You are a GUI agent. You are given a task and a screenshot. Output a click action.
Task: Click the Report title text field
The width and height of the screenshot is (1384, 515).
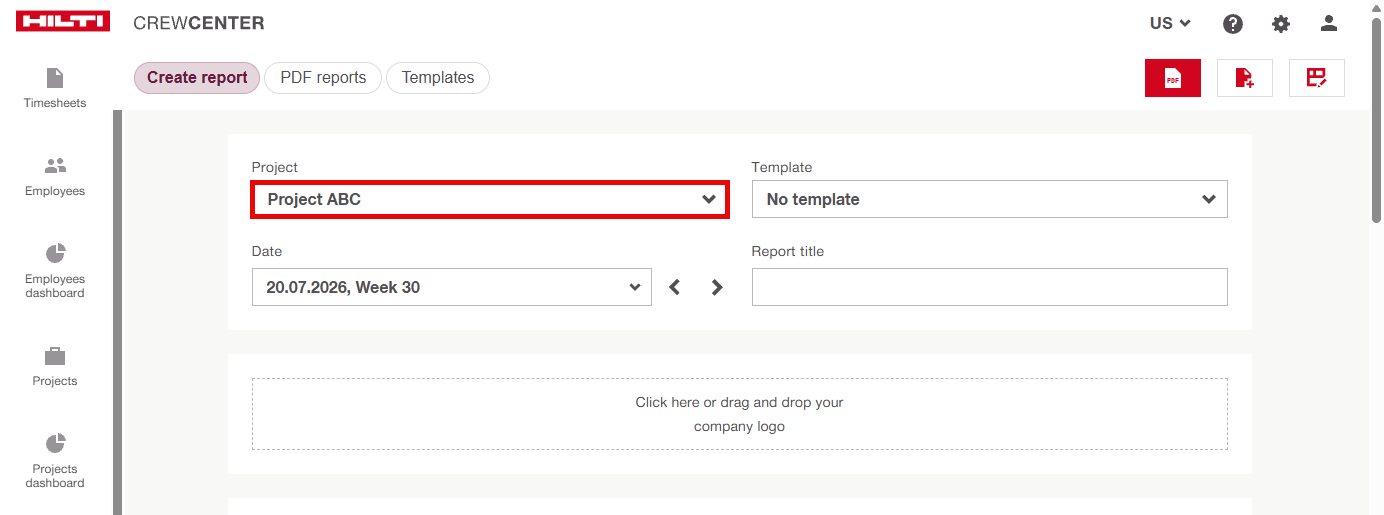click(990, 287)
